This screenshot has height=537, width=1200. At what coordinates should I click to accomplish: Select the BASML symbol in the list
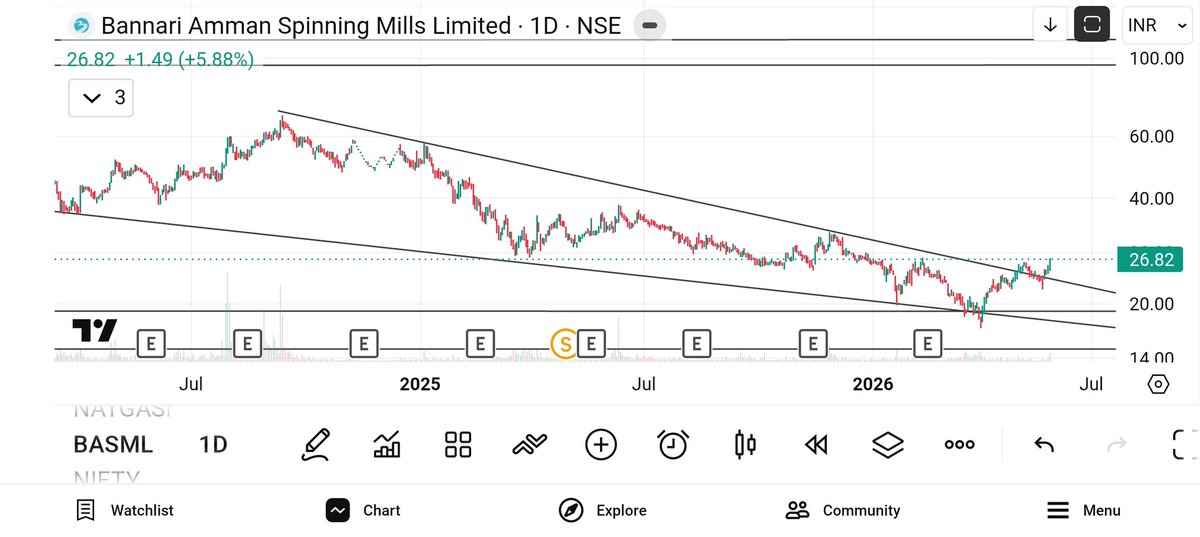coord(113,445)
